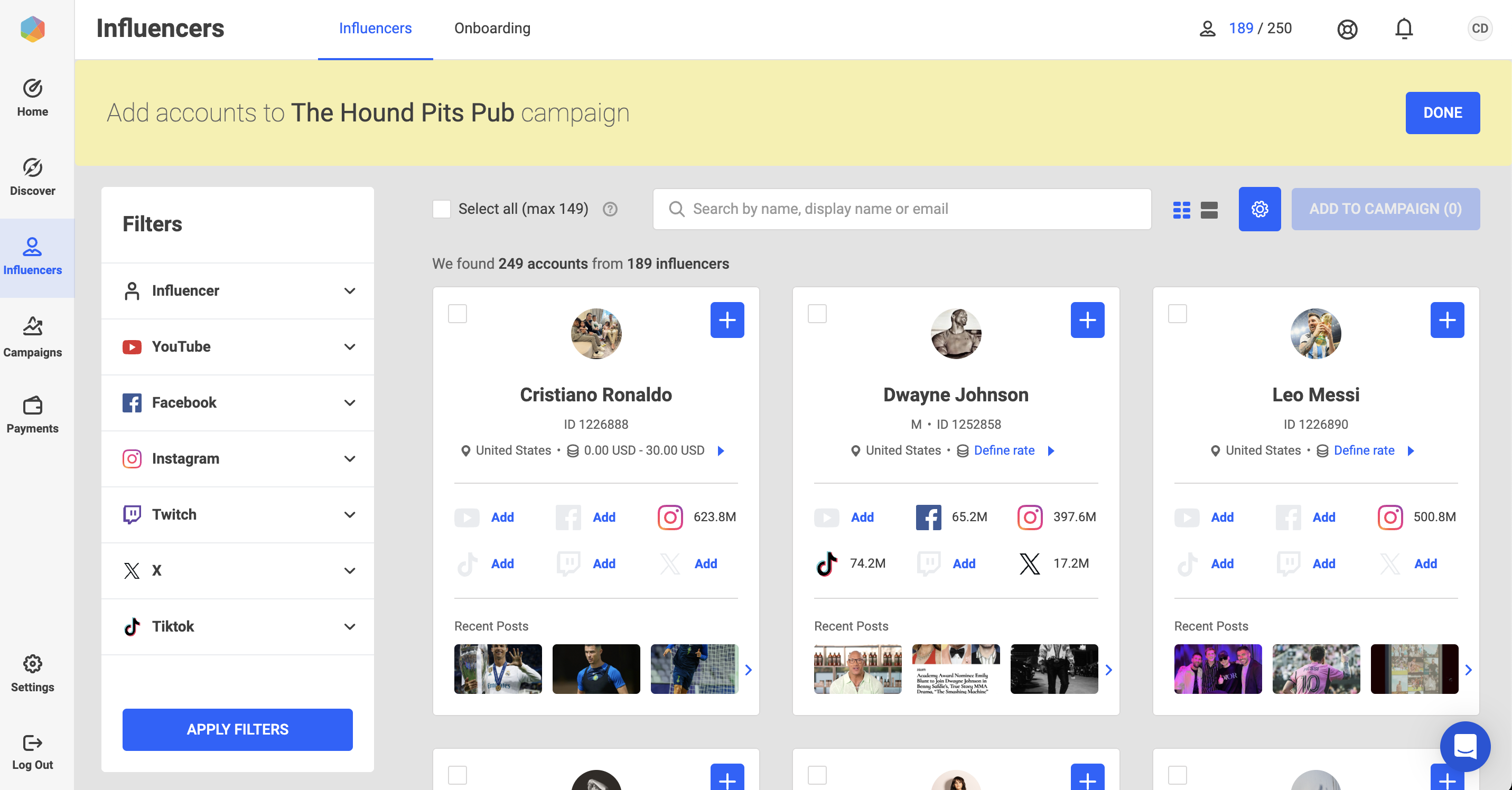This screenshot has height=790, width=1512.
Task: Open Dwayne Johnson's TikTok account icon
Action: [x=826, y=563]
